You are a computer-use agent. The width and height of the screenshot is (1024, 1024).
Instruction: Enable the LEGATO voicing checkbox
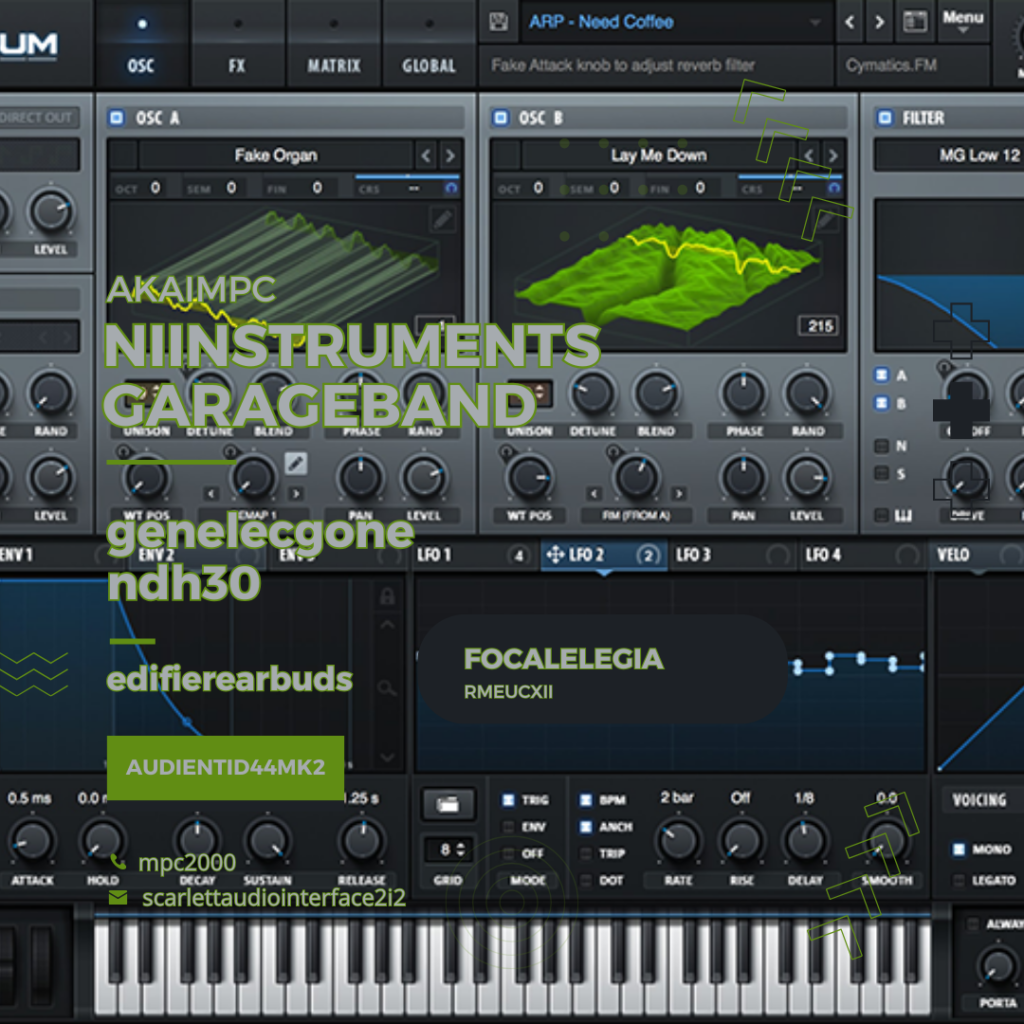point(958,880)
